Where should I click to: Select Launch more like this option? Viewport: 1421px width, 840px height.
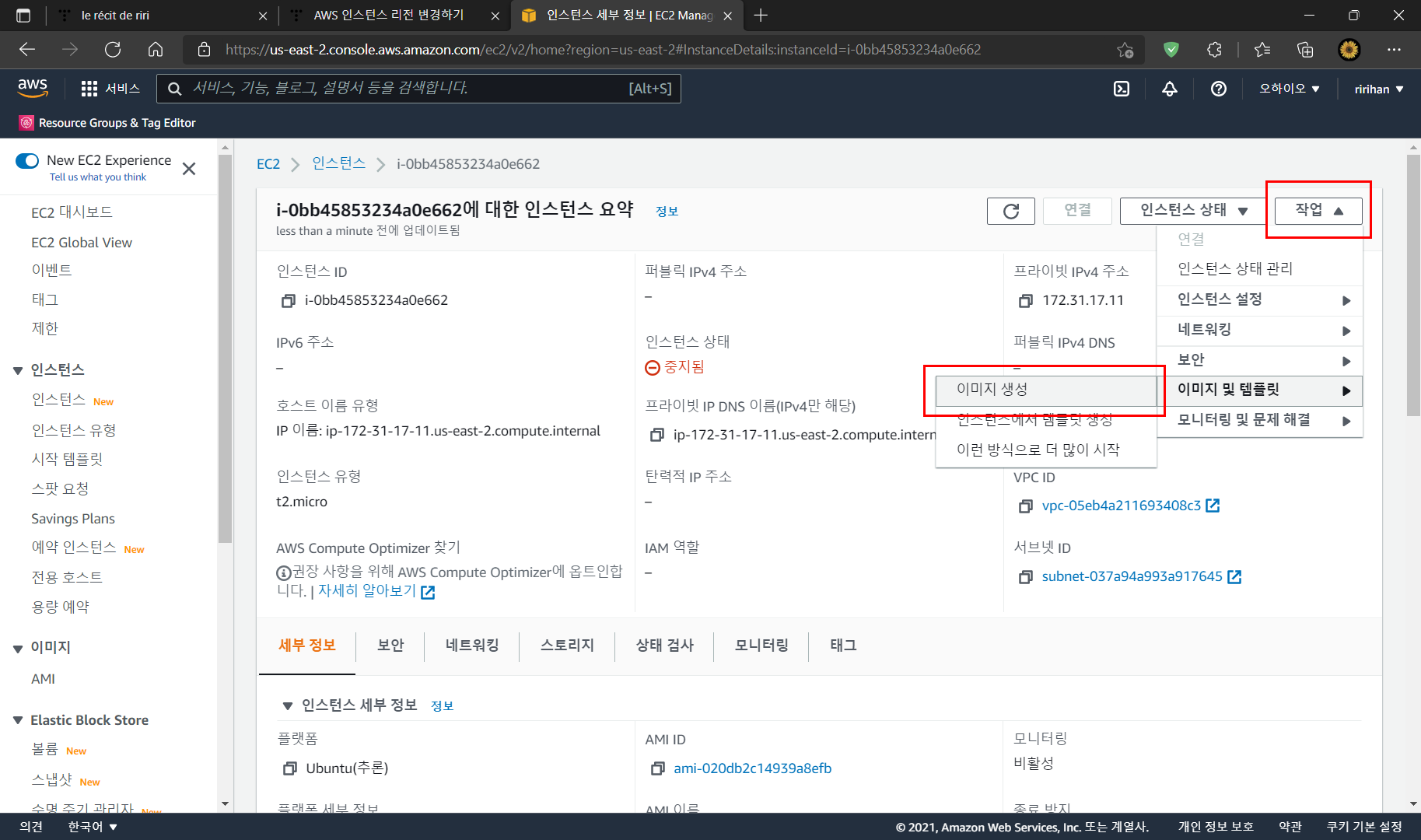pyautogui.click(x=1046, y=450)
